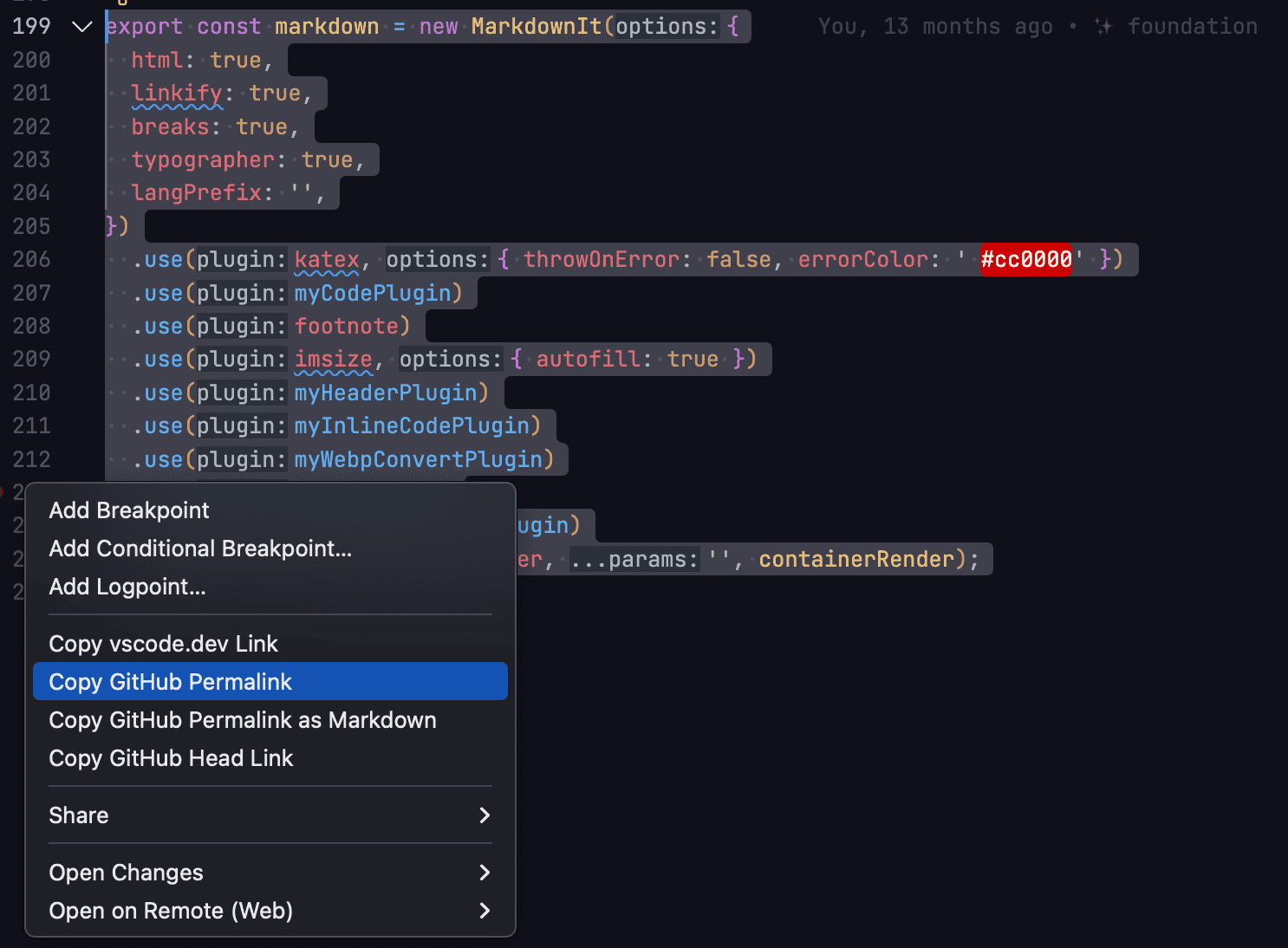Expand the Share submenu arrow

coord(485,815)
